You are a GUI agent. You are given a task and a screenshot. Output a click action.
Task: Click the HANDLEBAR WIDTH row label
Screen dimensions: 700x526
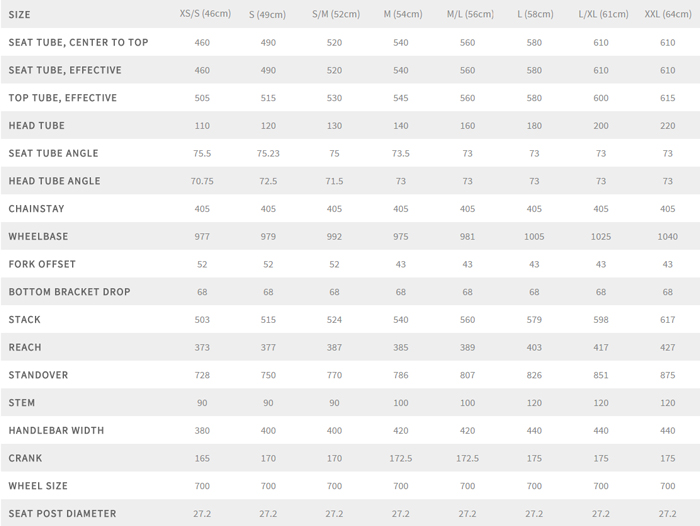tap(56, 430)
